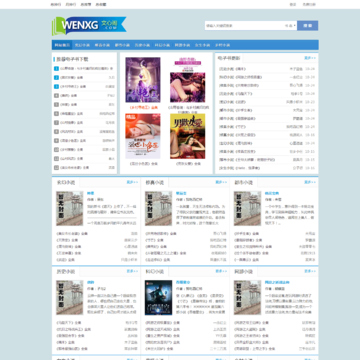Click the WENXG book logo
Image resolution: width=360 pixels, height=360 pixels.
pos(89,26)
